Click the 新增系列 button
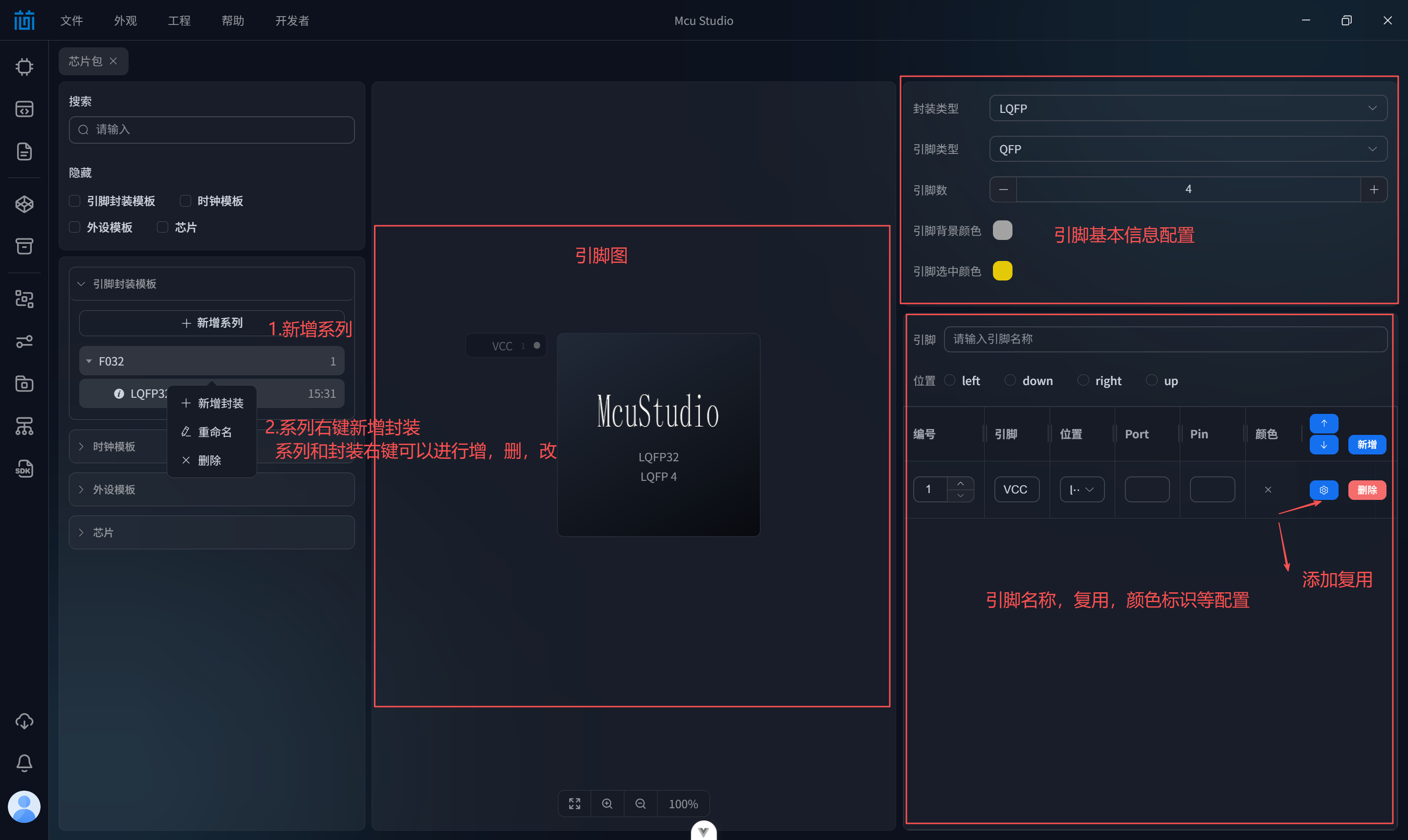Screen dimensions: 1408x840 coord(211,323)
